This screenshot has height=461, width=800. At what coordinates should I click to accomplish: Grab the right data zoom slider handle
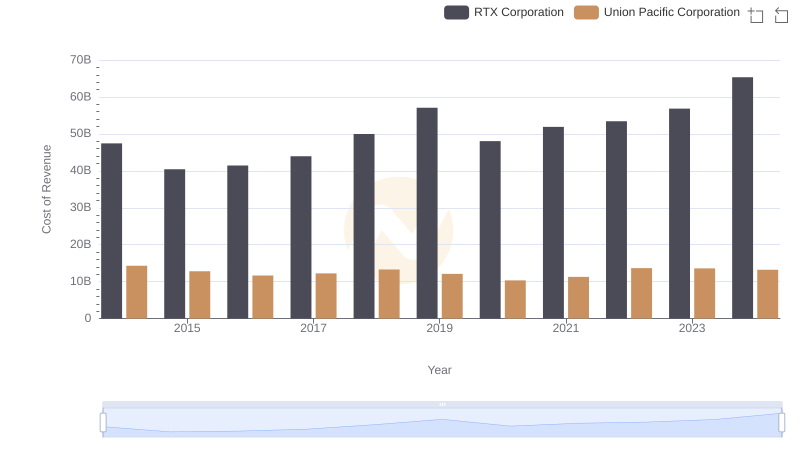pyautogui.click(x=782, y=423)
